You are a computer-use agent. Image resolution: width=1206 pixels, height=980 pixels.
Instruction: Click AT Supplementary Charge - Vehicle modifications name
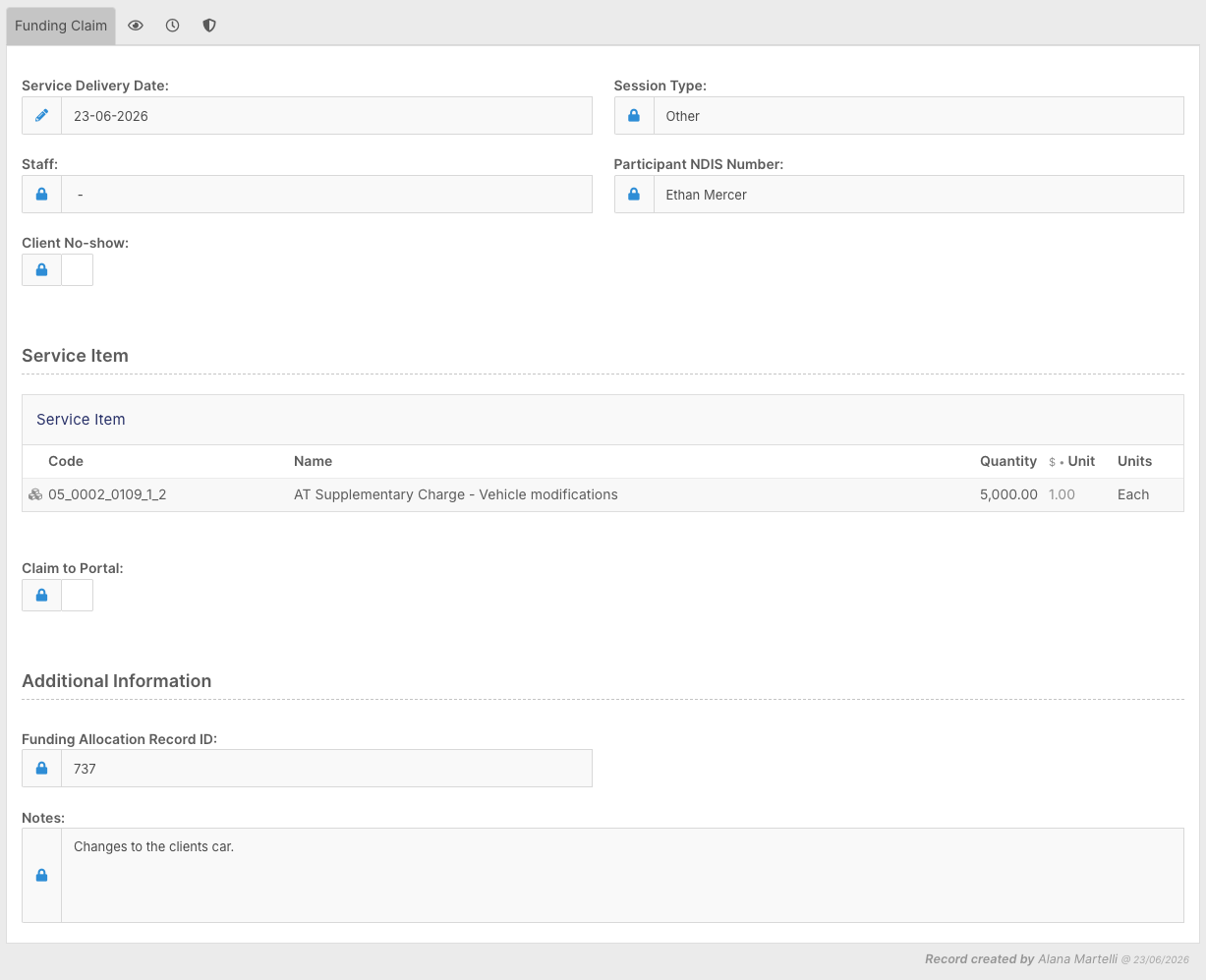pyautogui.click(x=456, y=494)
